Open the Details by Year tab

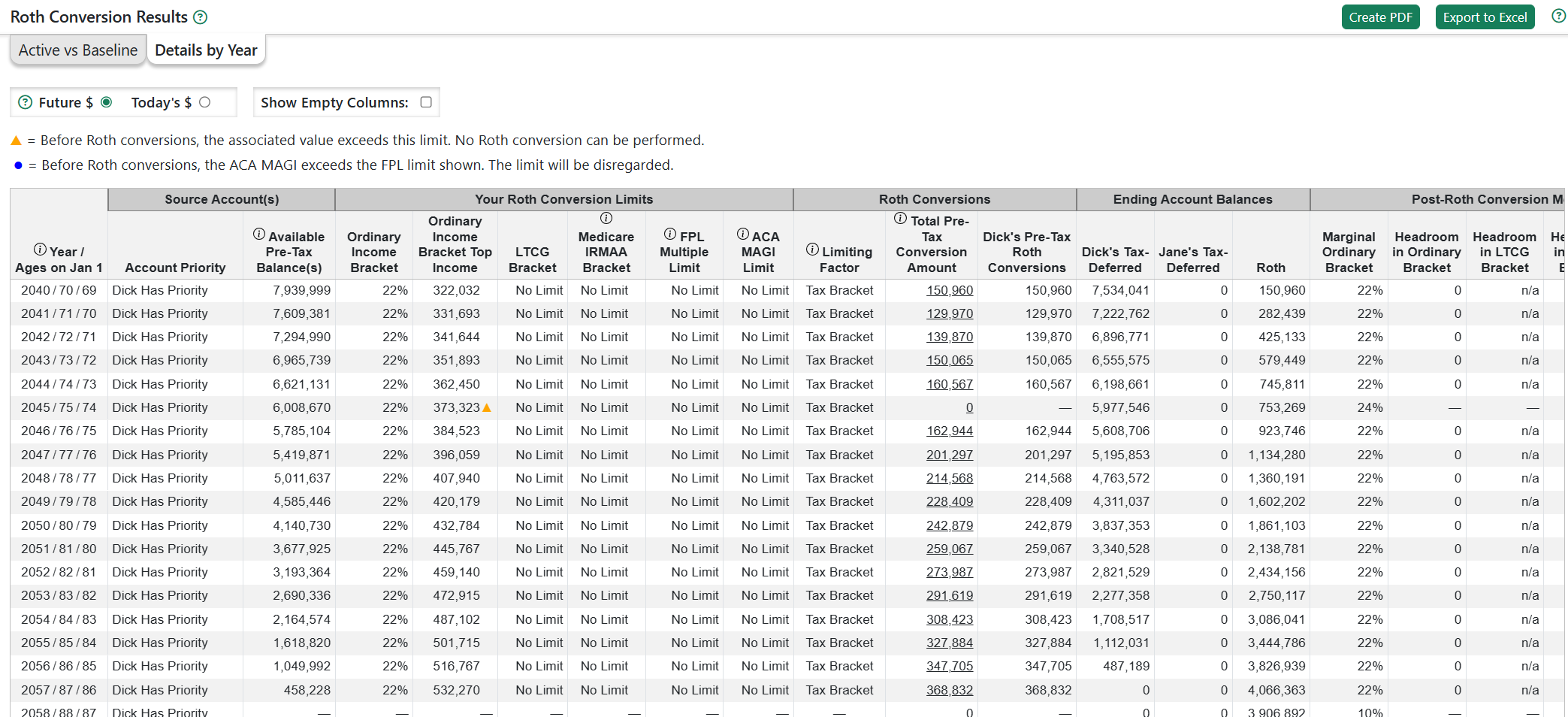(206, 50)
